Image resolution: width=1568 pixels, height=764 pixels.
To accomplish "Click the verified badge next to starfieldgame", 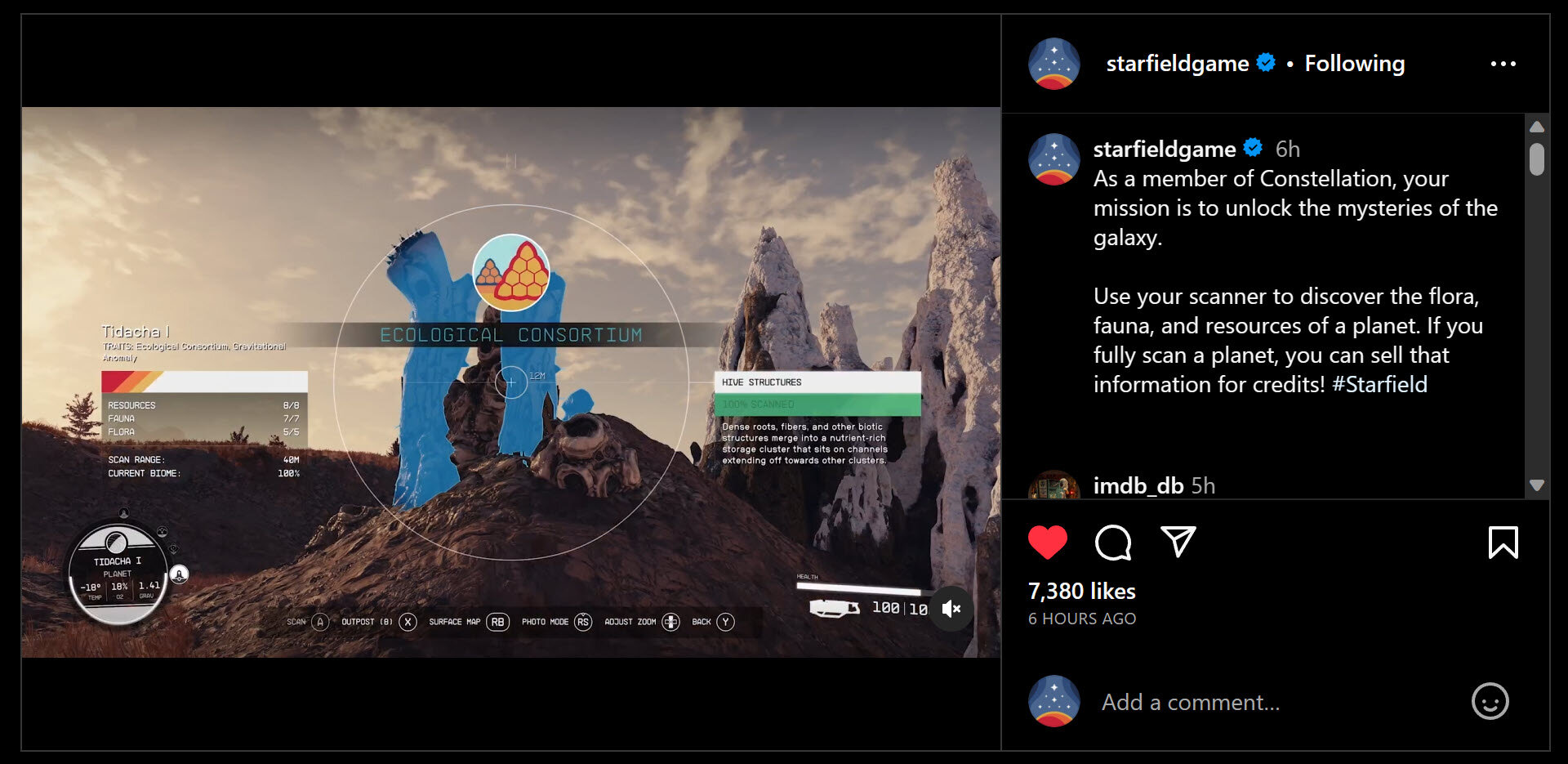I will (1266, 62).
